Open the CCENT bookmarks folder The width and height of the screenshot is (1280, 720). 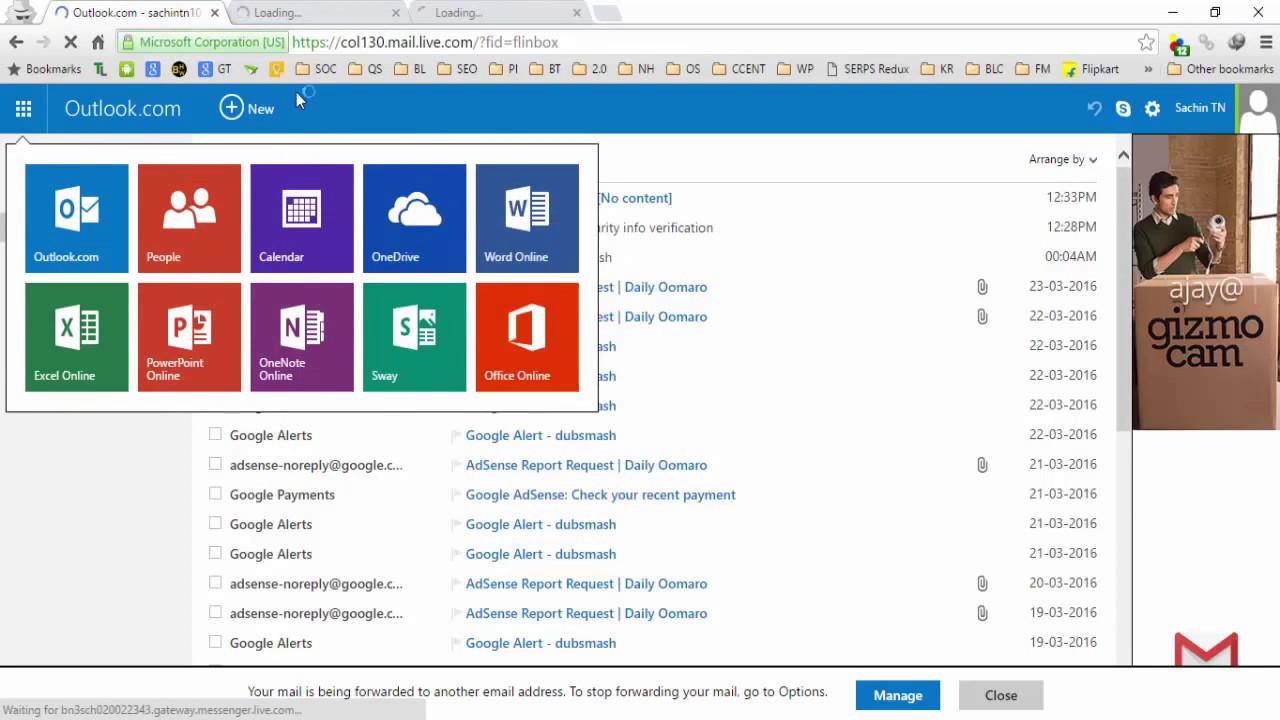coord(738,69)
